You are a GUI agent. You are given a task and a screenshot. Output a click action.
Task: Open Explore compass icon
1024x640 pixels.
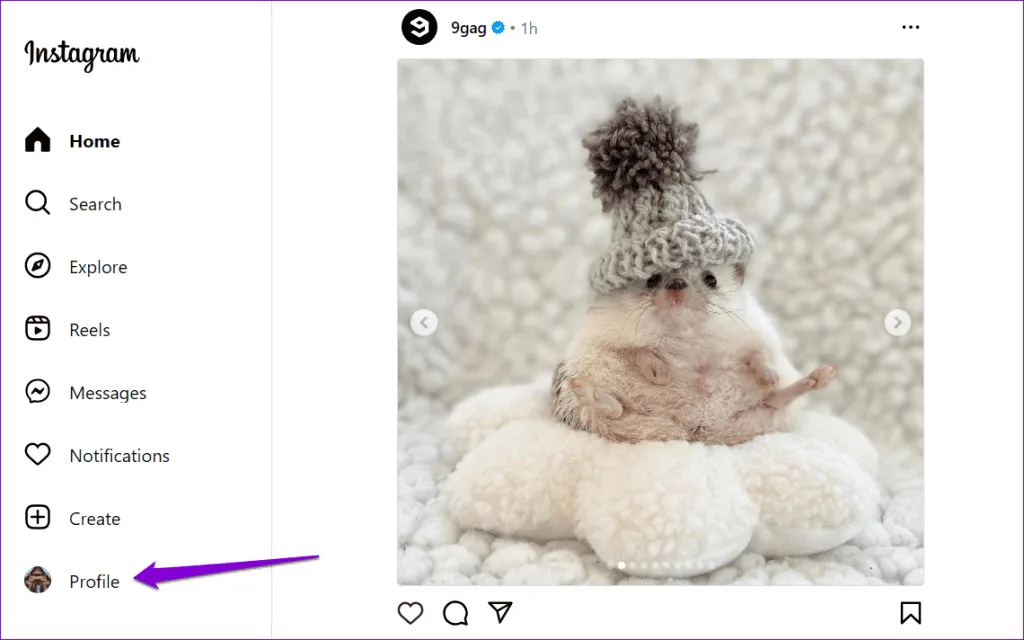pyautogui.click(x=38, y=267)
